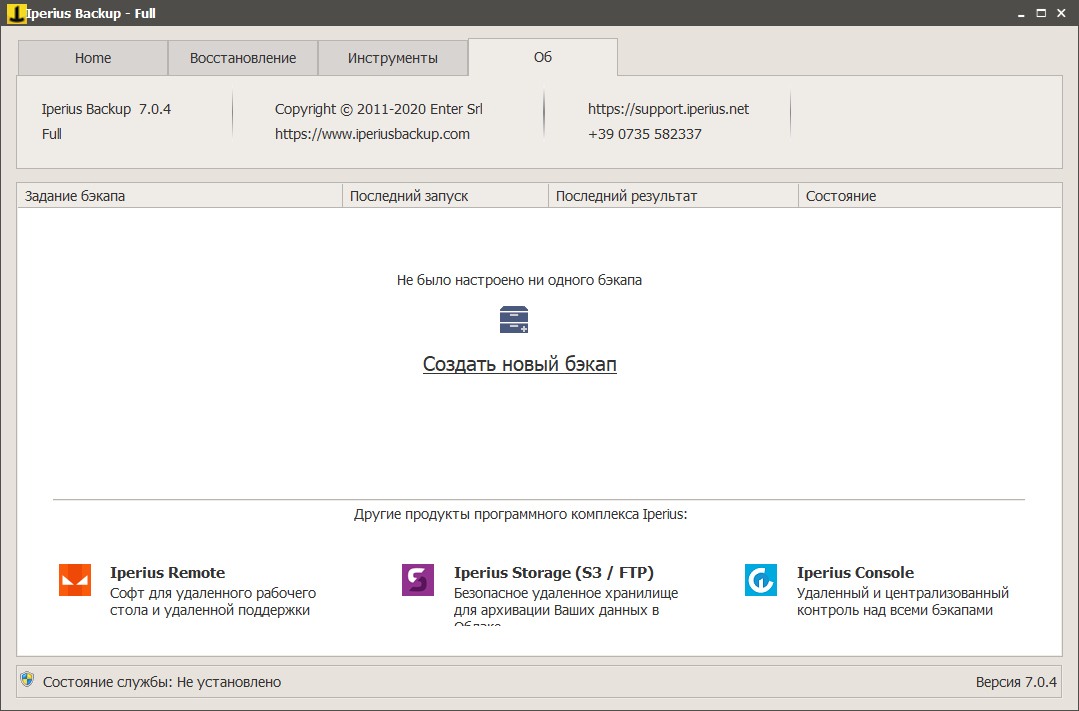Open the https://support.iperius.net support link
The width and height of the screenshot is (1079, 711).
click(668, 109)
